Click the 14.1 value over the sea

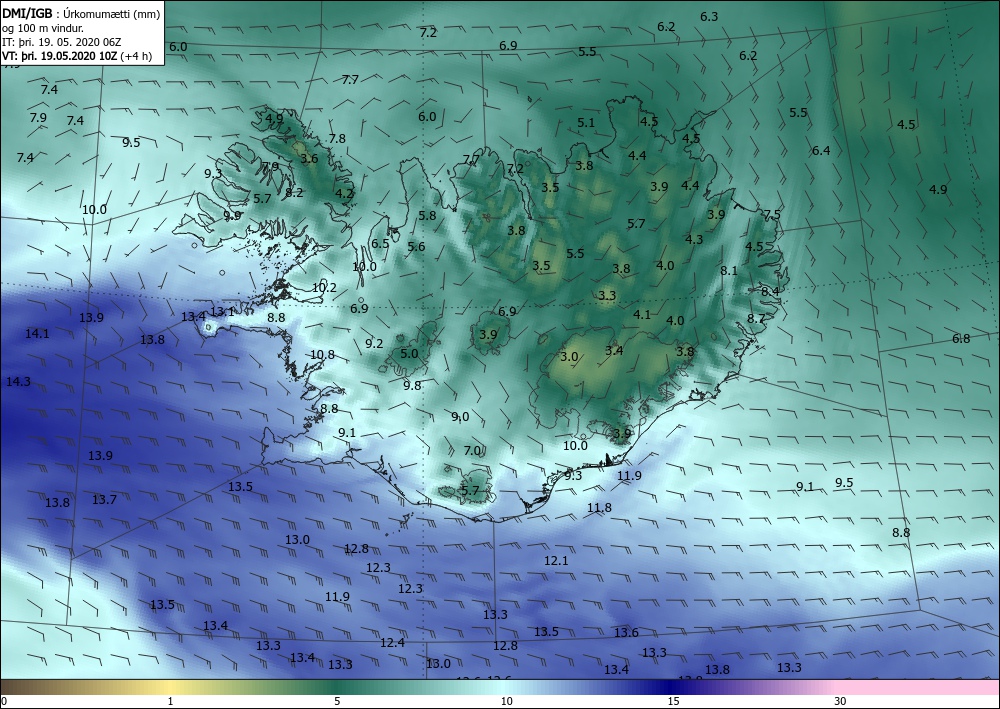37,333
